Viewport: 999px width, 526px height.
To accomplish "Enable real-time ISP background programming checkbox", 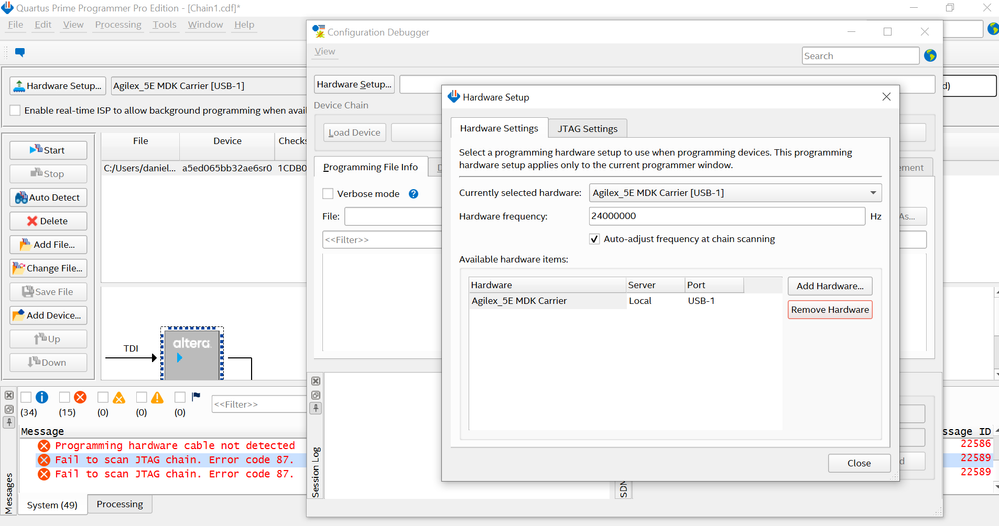I will [x=15, y=110].
